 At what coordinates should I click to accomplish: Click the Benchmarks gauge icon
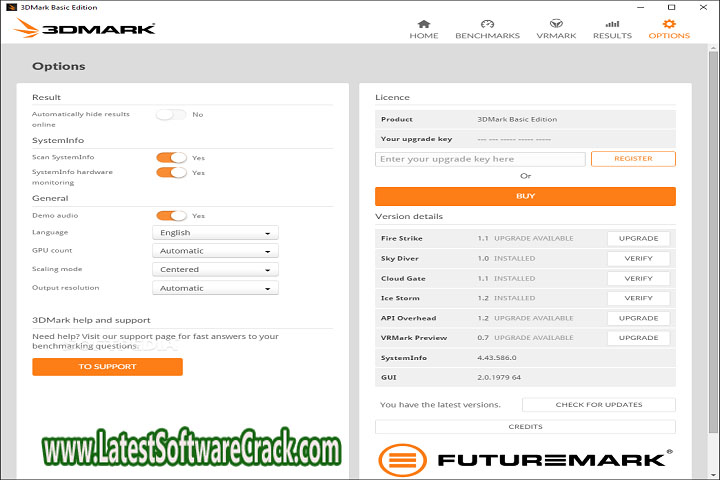(x=487, y=24)
